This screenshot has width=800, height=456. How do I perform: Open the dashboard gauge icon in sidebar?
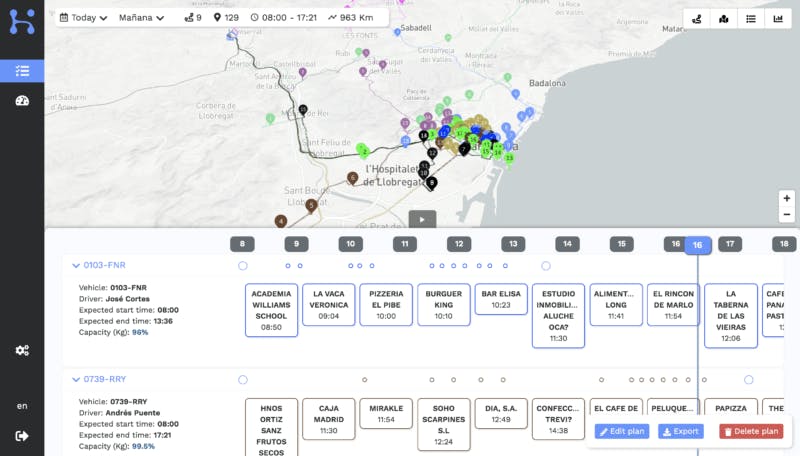(22, 100)
